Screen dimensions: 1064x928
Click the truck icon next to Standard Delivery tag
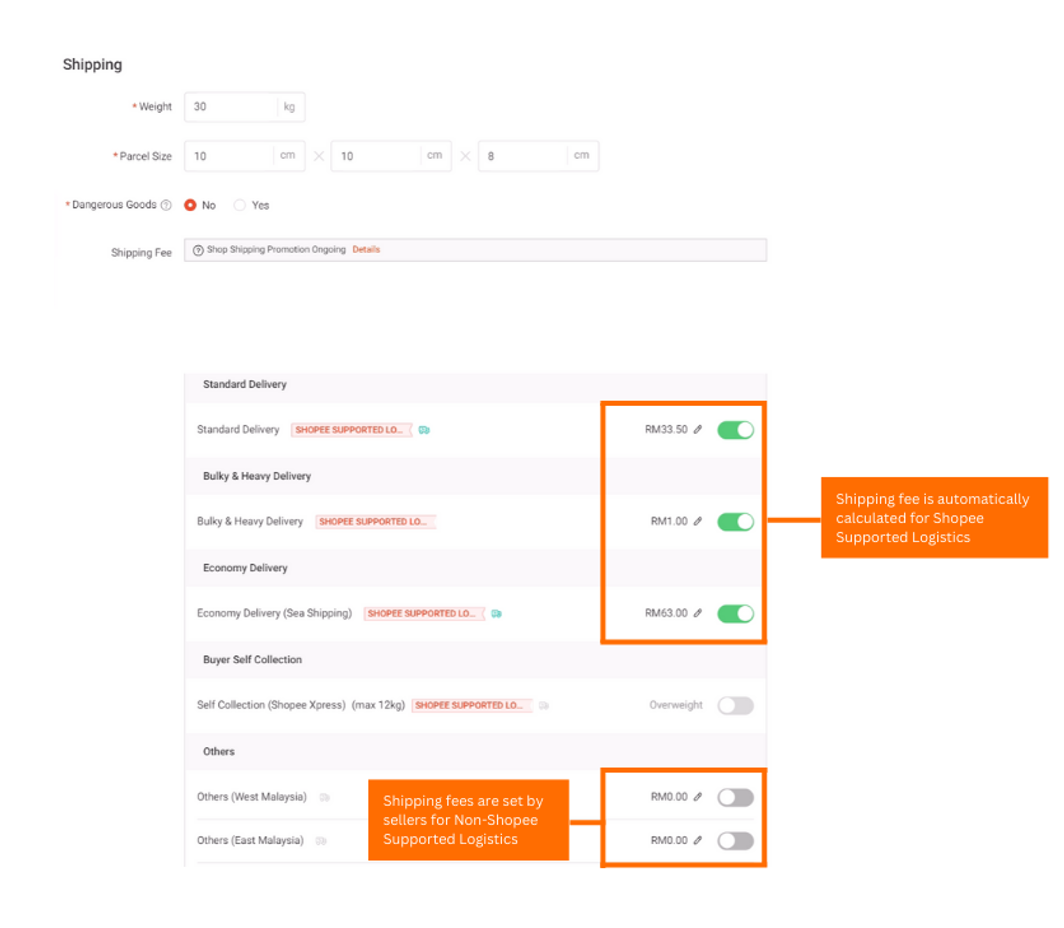click(424, 429)
